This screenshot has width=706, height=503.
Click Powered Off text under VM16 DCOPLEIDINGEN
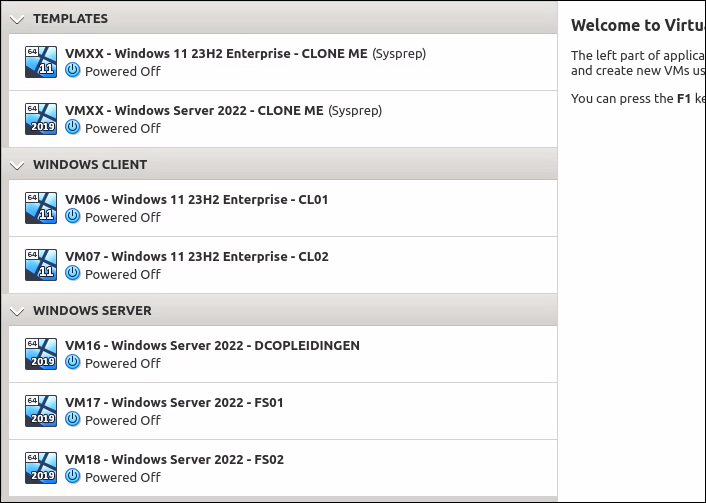(x=122, y=363)
